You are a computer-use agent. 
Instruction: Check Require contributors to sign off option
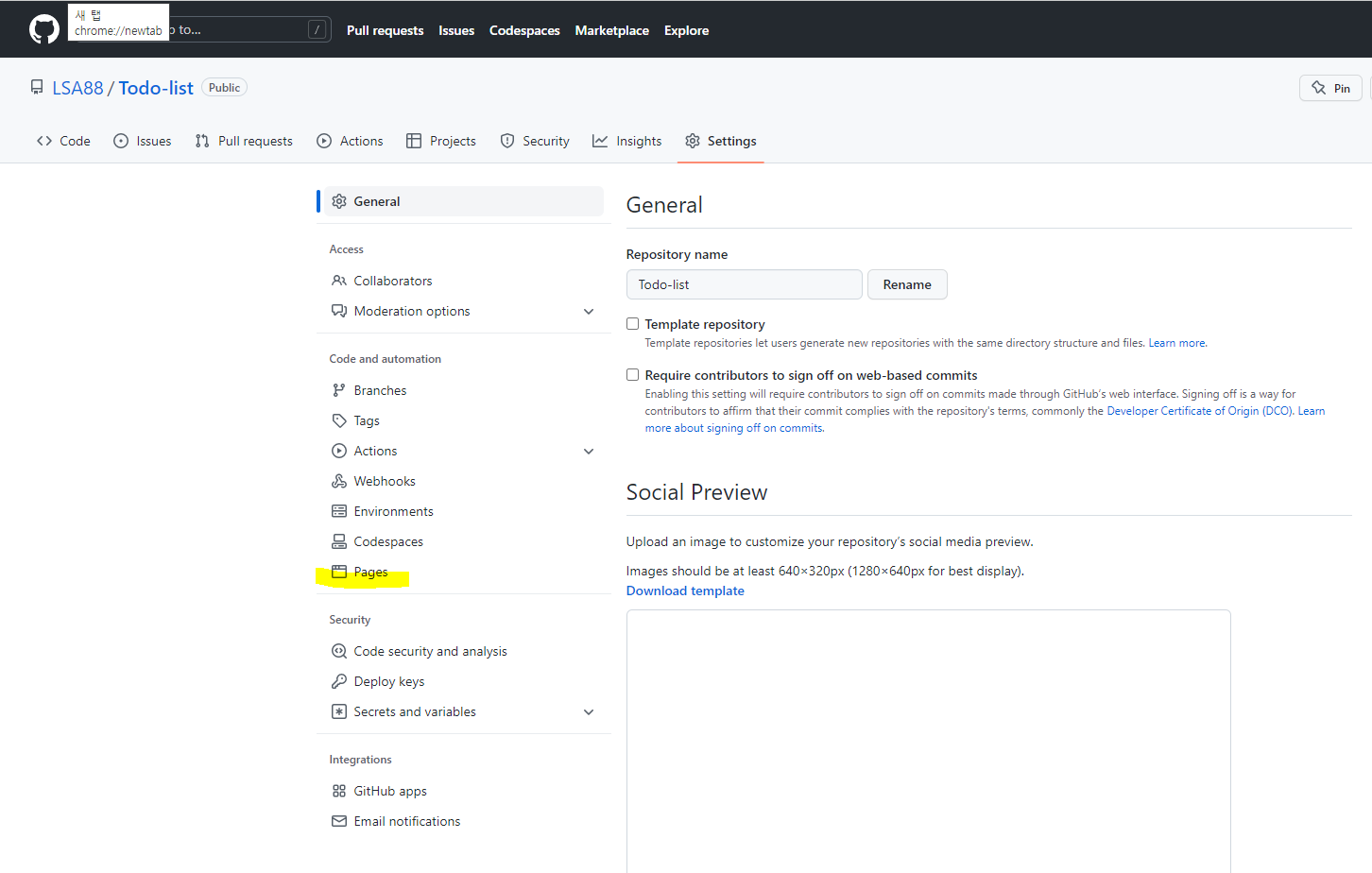point(633,375)
